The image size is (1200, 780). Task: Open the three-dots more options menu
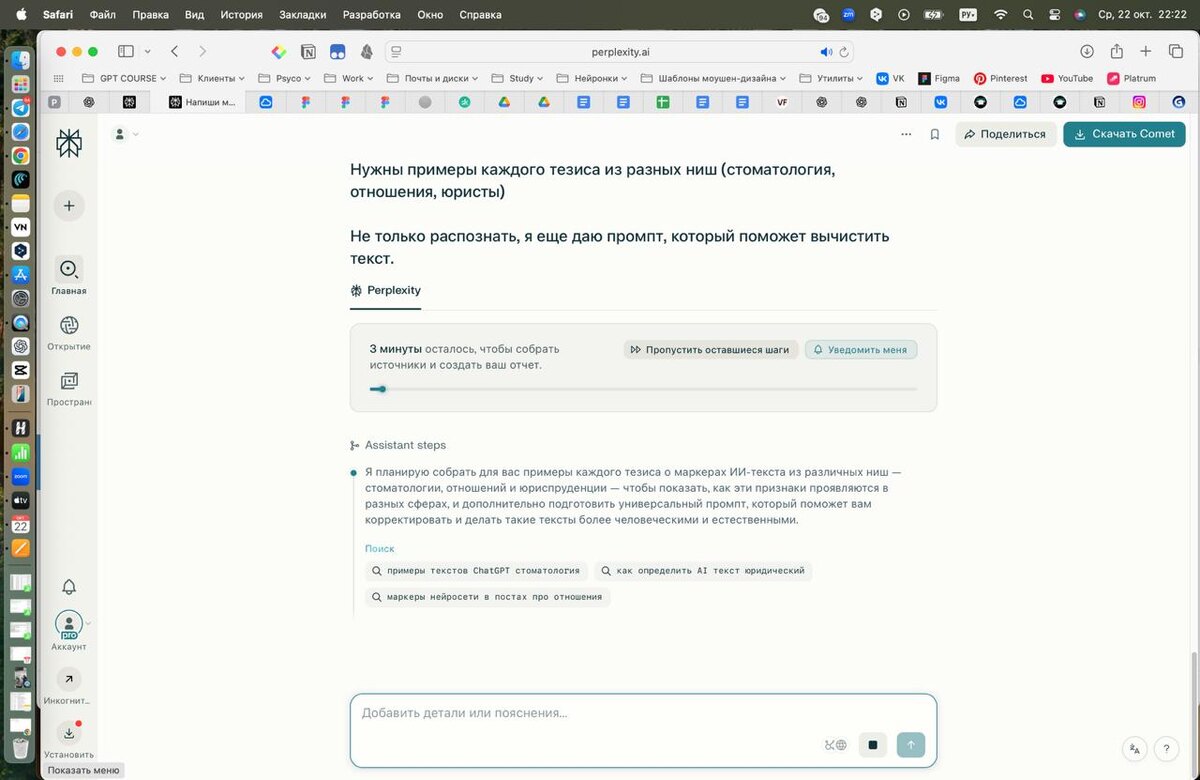point(906,134)
